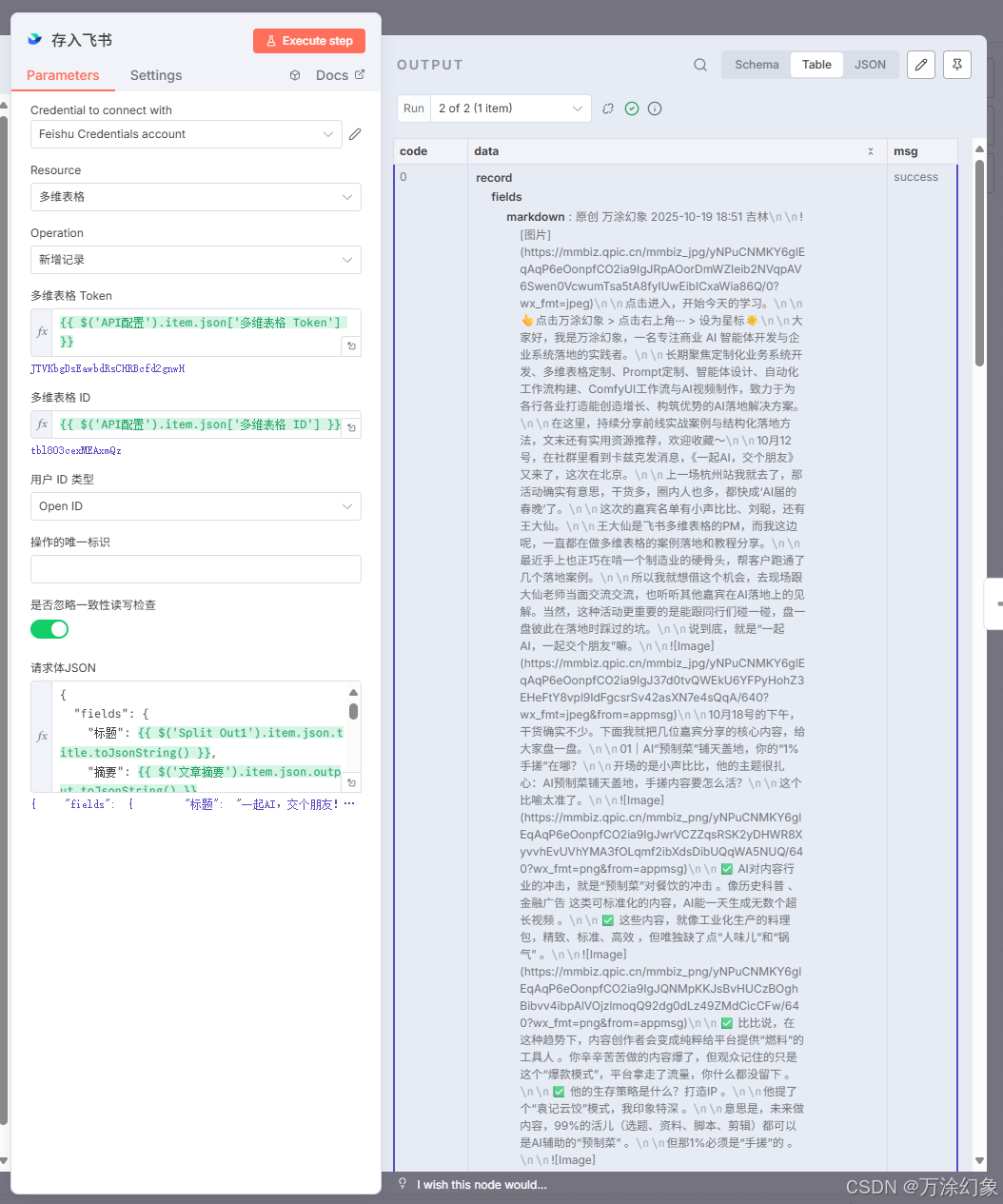Click the lightbulb feedback icon

[403, 1184]
